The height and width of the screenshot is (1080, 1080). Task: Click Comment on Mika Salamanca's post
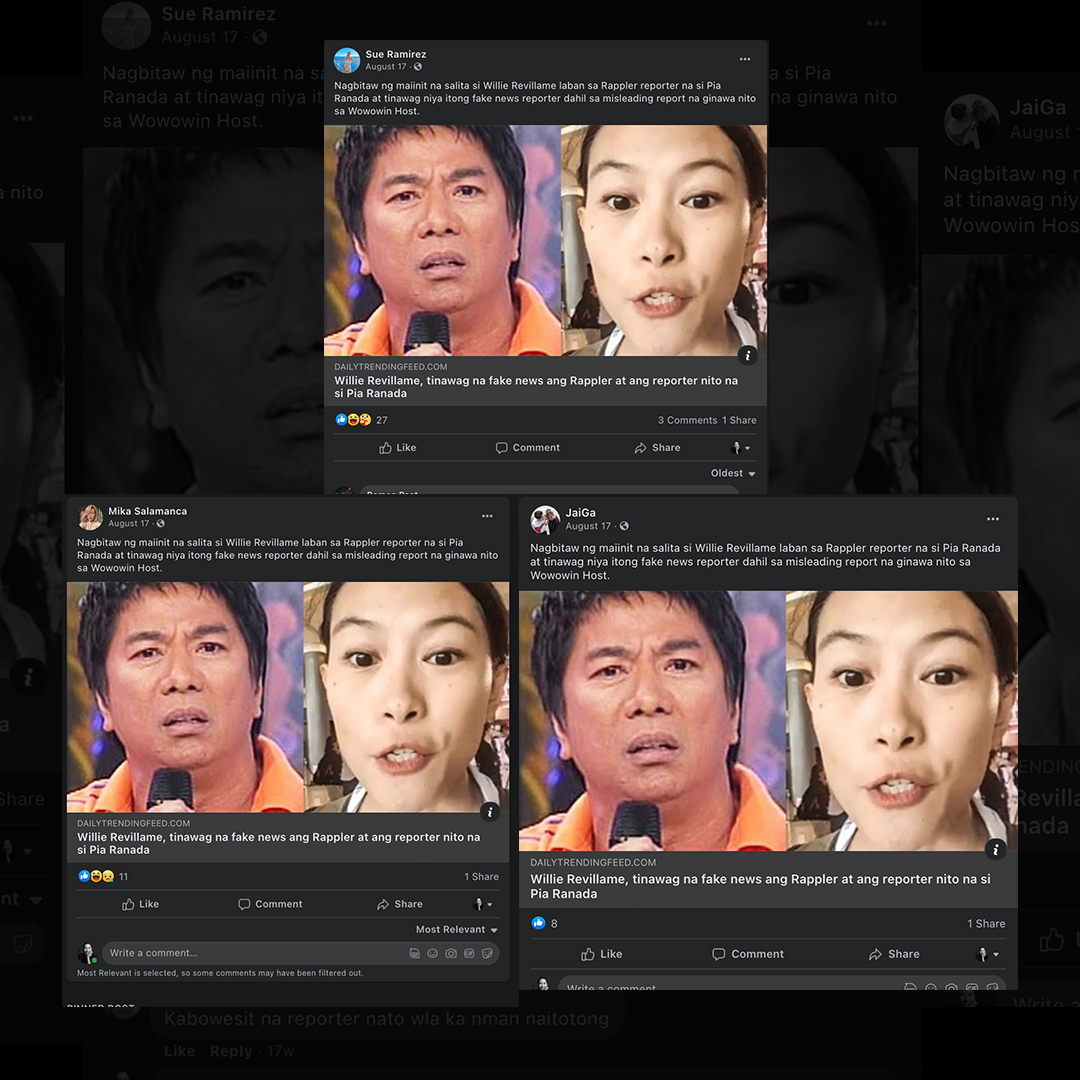[x=270, y=904]
